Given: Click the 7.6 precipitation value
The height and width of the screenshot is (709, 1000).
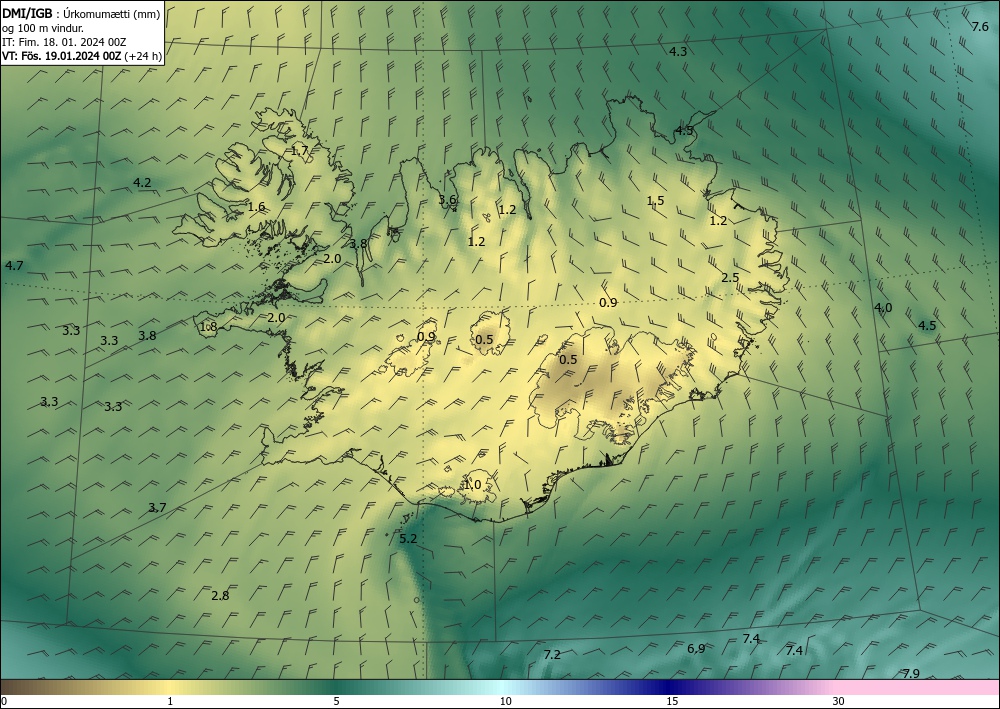Looking at the screenshot, I should (x=980, y=27).
